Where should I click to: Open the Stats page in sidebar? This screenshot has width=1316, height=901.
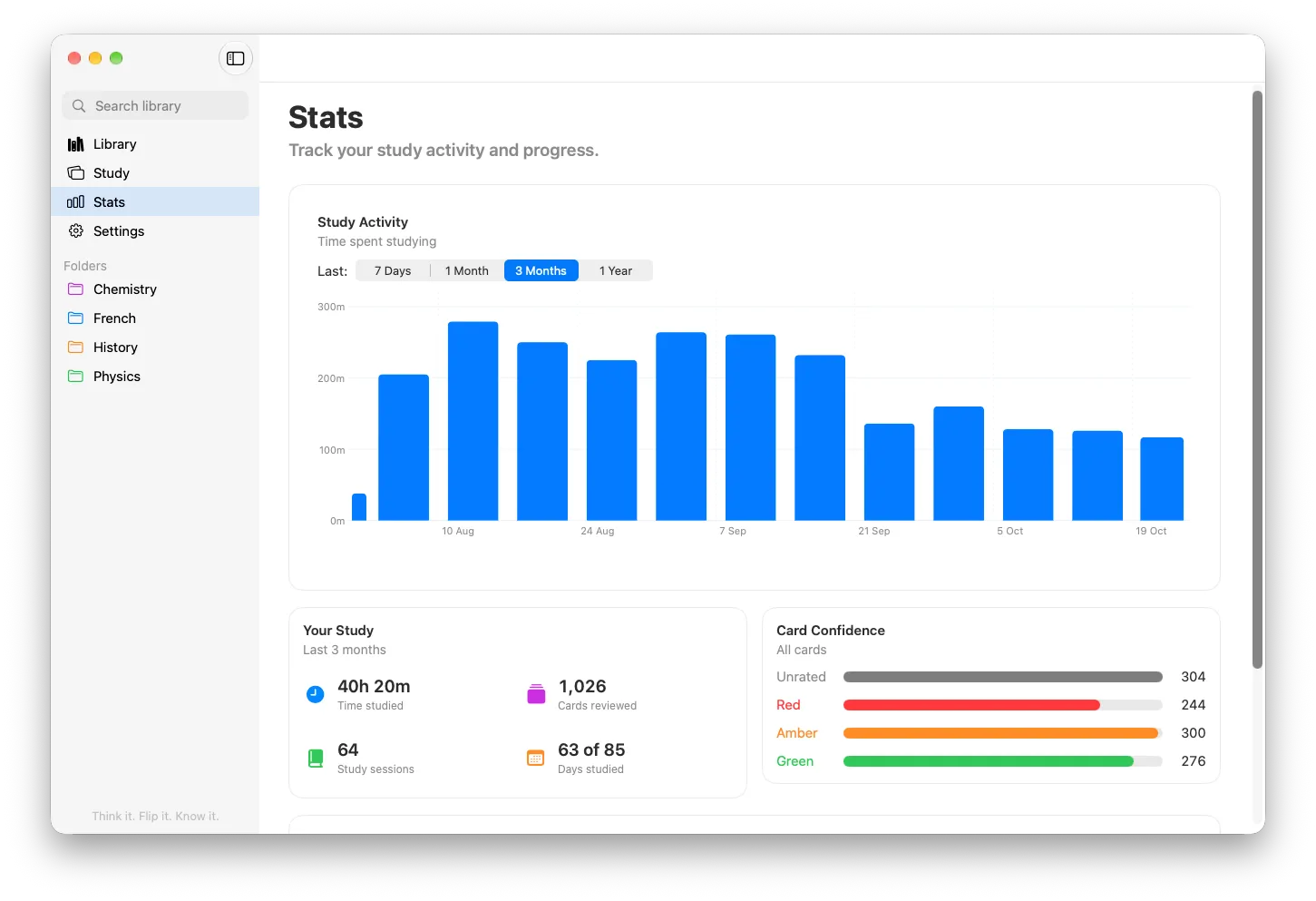coord(155,202)
